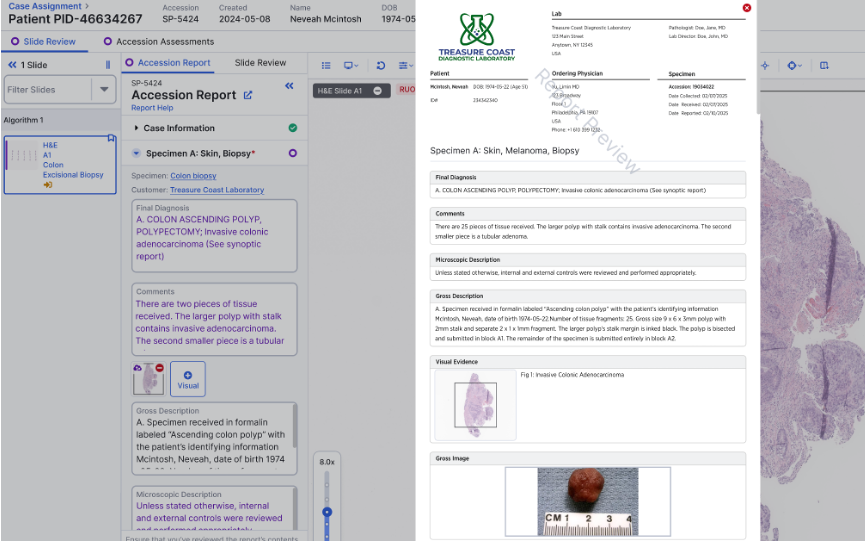Click the gross specimen photo in preview

click(x=588, y=502)
